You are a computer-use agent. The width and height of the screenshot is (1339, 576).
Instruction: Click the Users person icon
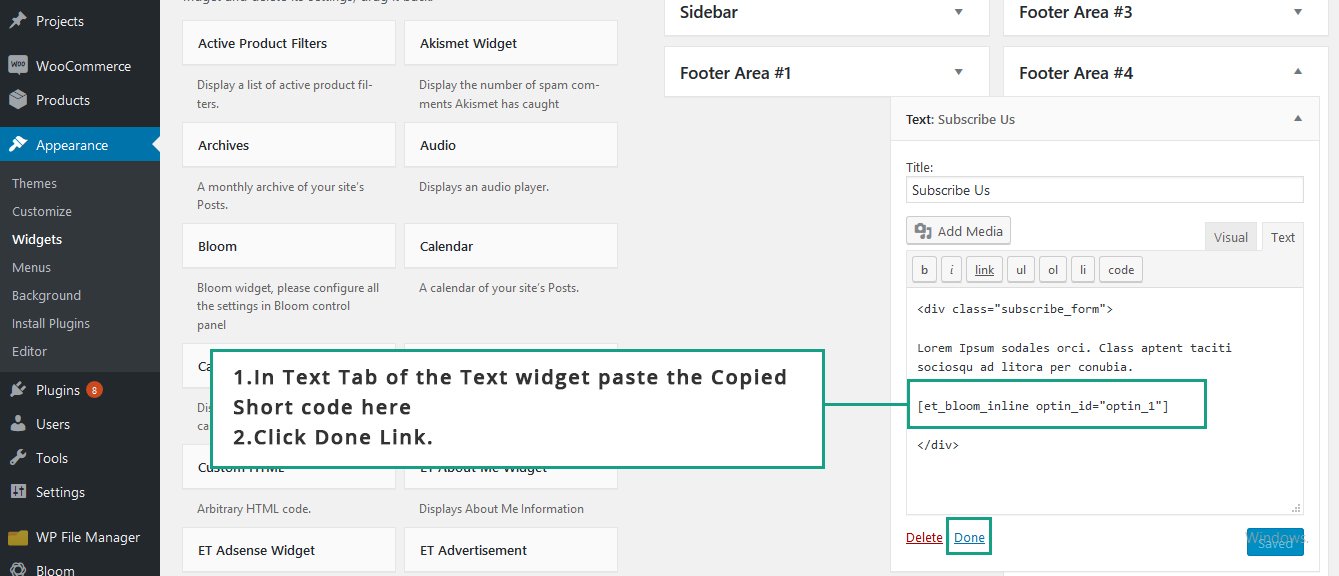18,424
